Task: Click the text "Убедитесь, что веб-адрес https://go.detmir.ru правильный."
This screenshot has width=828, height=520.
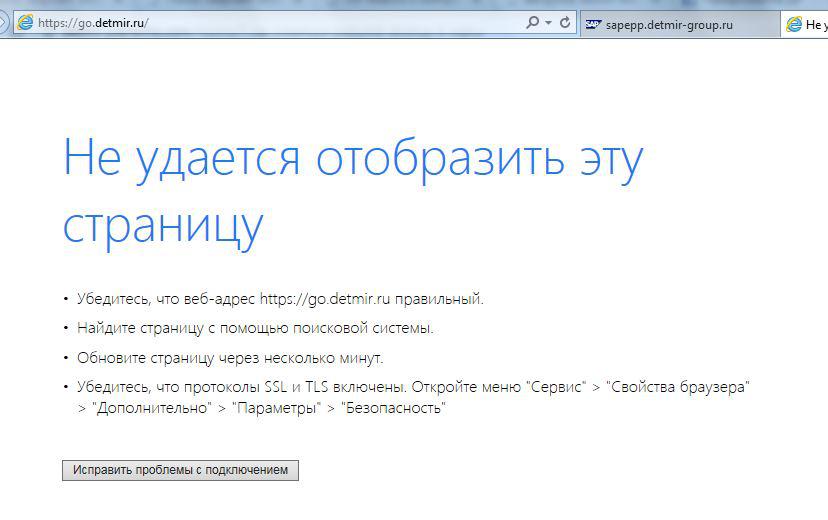Action: (280, 299)
